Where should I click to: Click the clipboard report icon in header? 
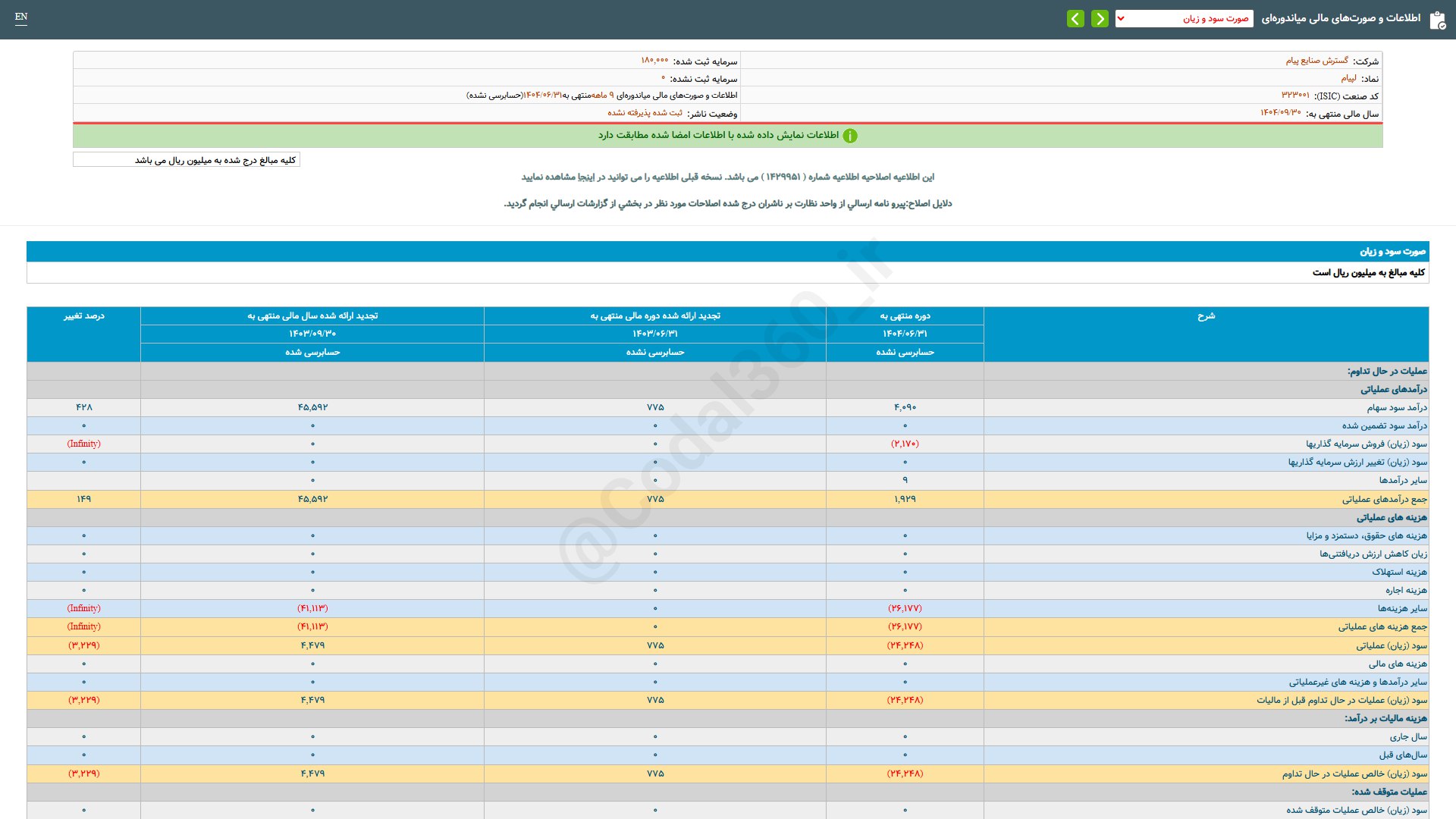1437,20
